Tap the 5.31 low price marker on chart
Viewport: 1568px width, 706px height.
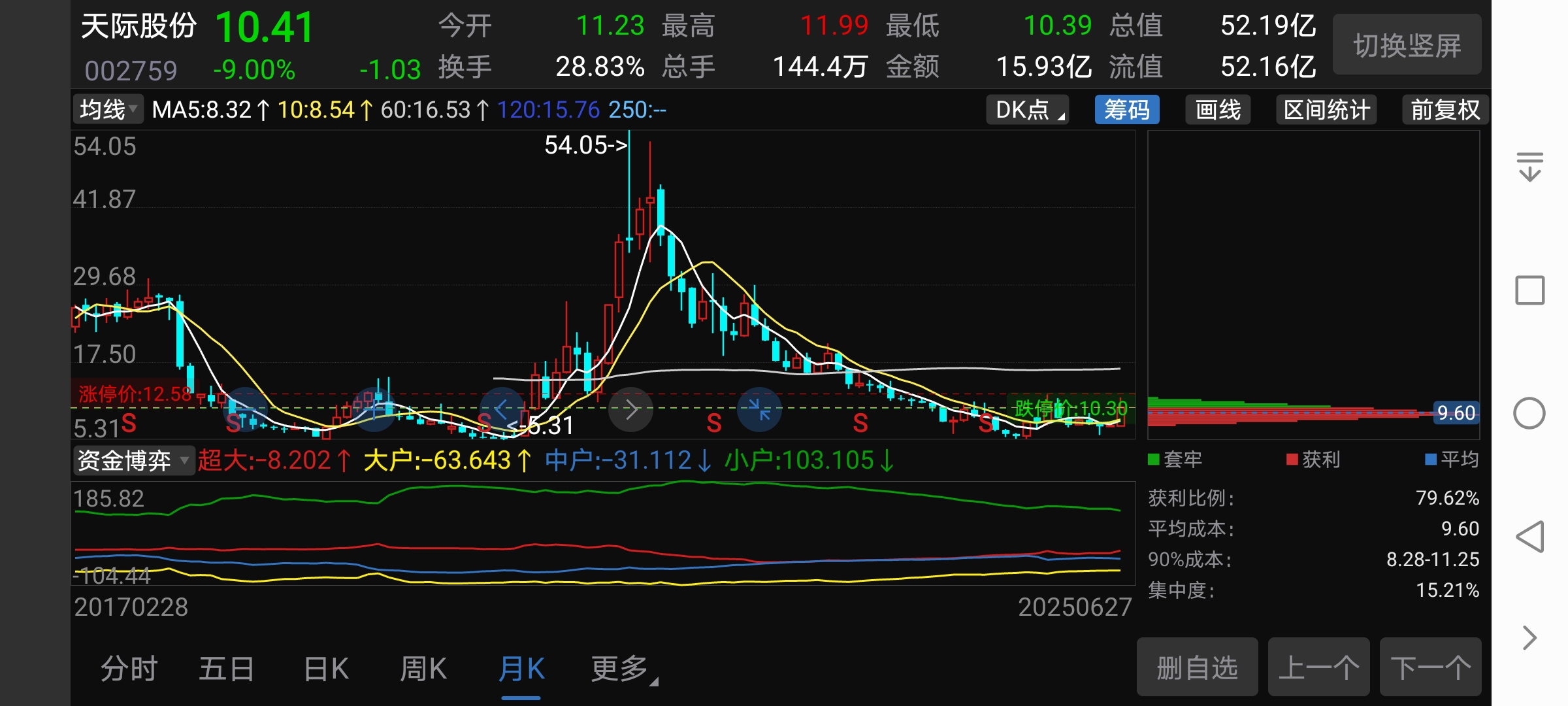coord(541,426)
